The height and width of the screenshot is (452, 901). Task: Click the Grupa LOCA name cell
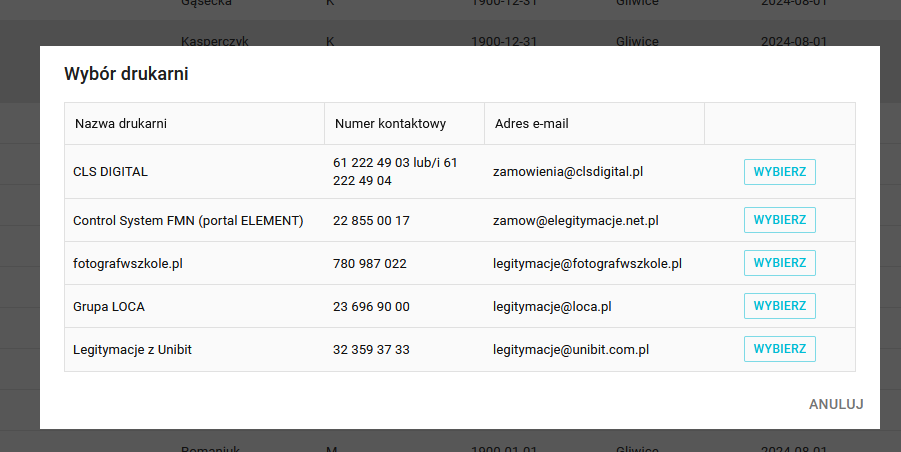point(109,307)
